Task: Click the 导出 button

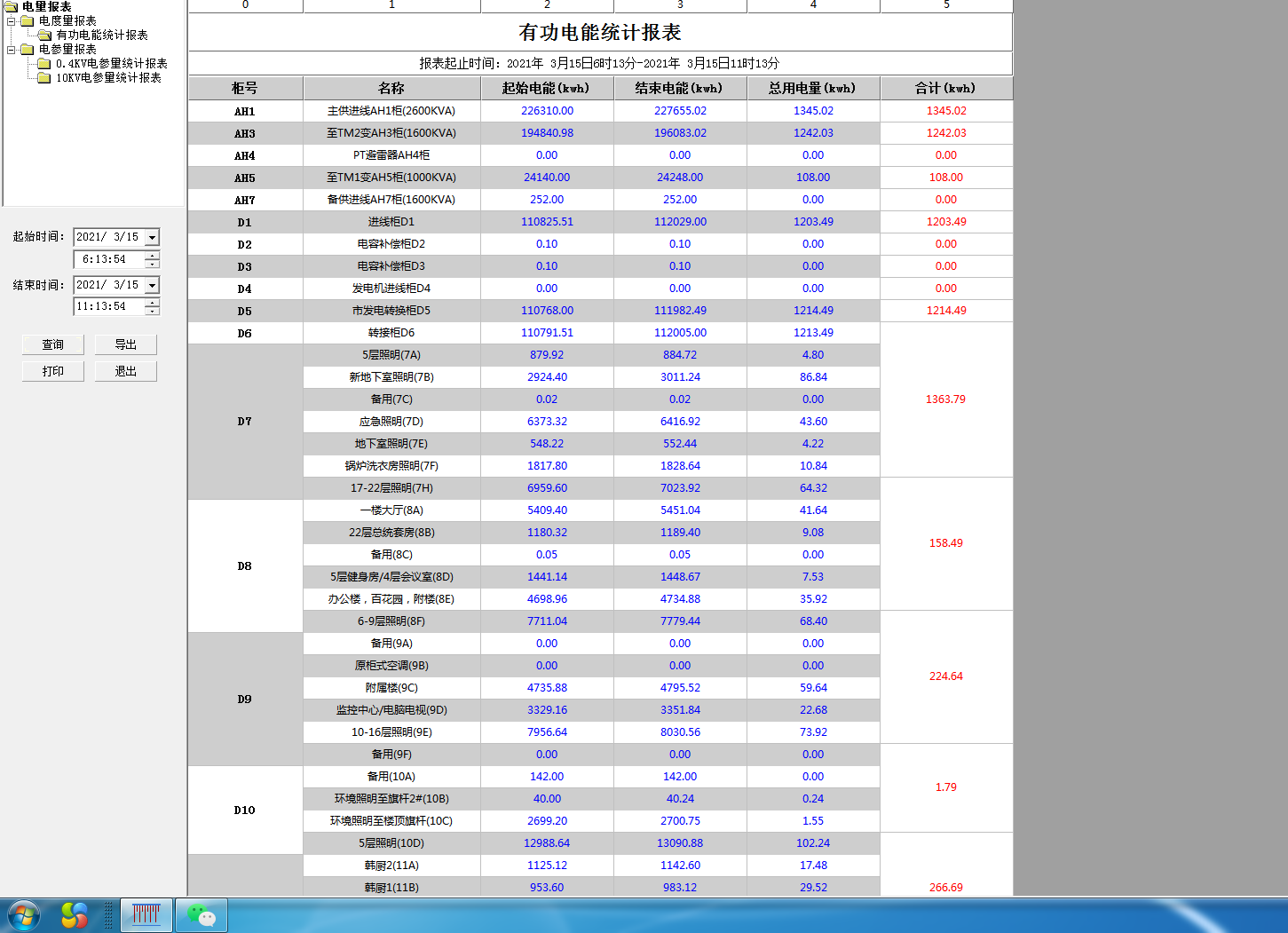Action: click(x=126, y=344)
